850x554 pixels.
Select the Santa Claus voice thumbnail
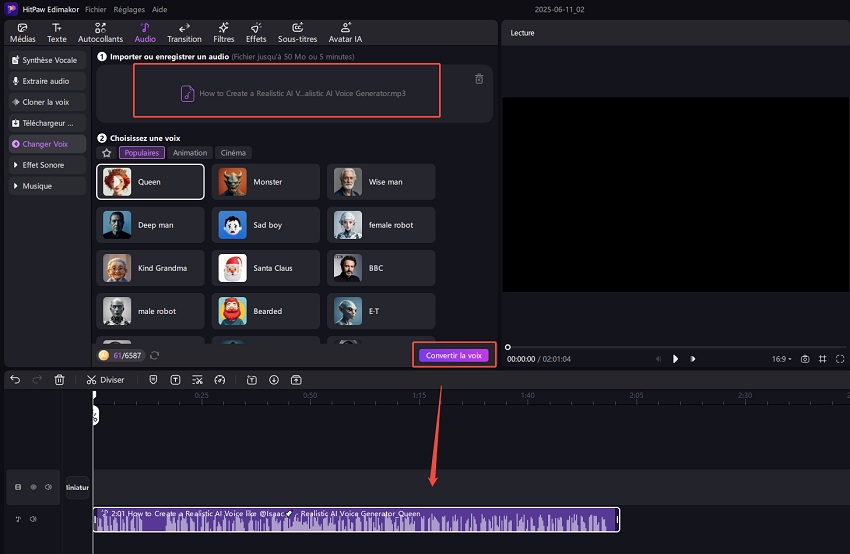click(232, 268)
